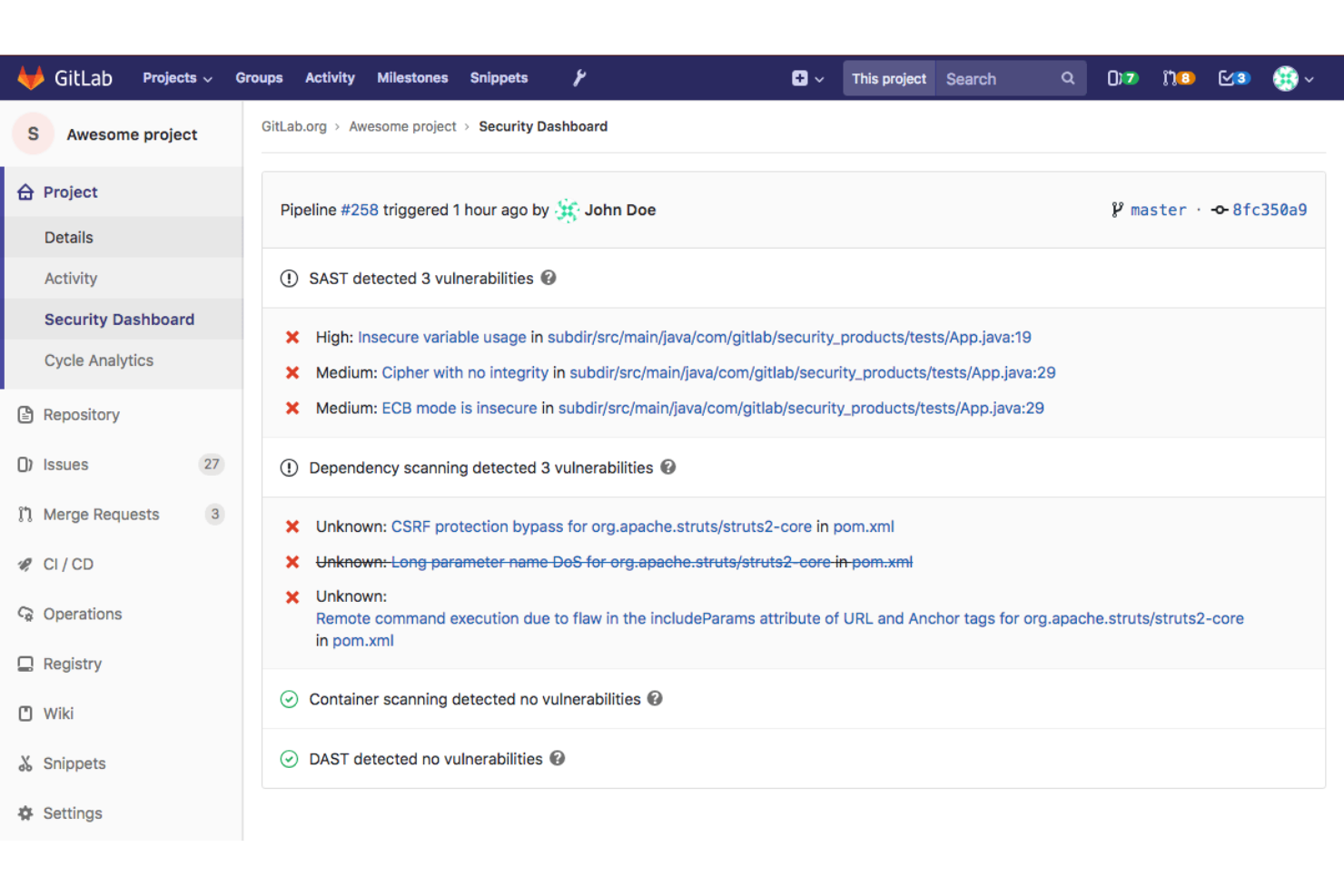Click the Wiki book icon in sidebar
The image size is (1344, 896).
click(25, 714)
